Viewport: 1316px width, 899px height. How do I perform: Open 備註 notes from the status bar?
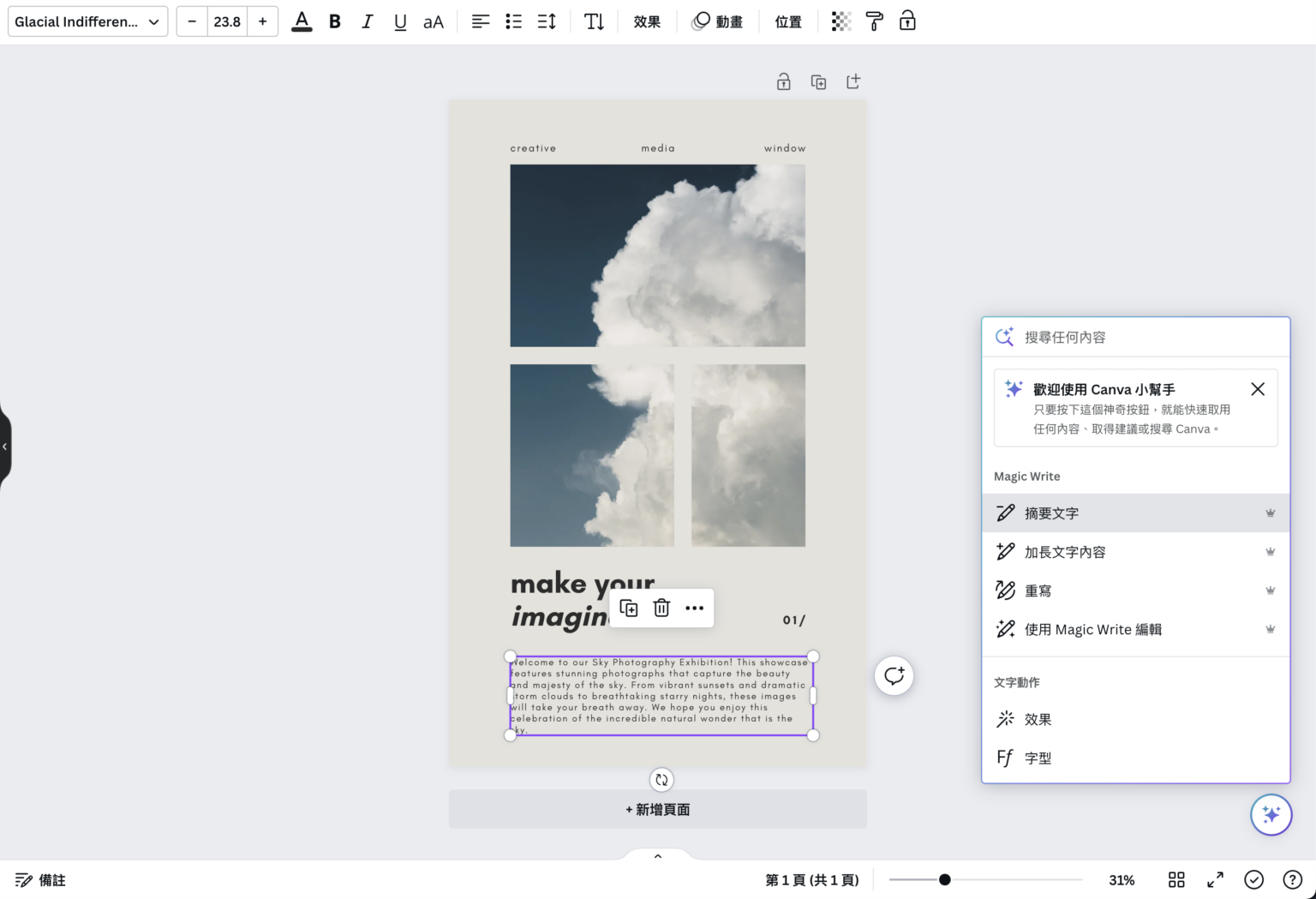point(39,879)
